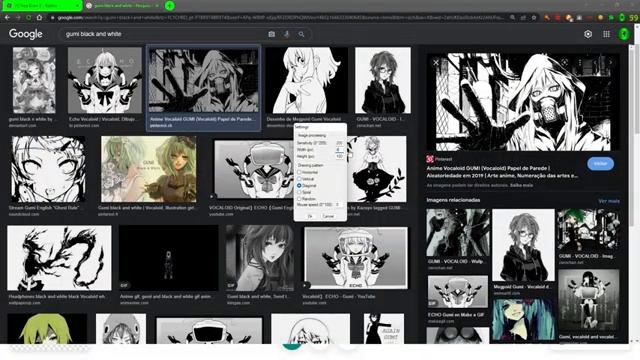Viewport: 640px width, 360px height.
Task: Click the voice search microphone icon
Action: [x=287, y=34]
